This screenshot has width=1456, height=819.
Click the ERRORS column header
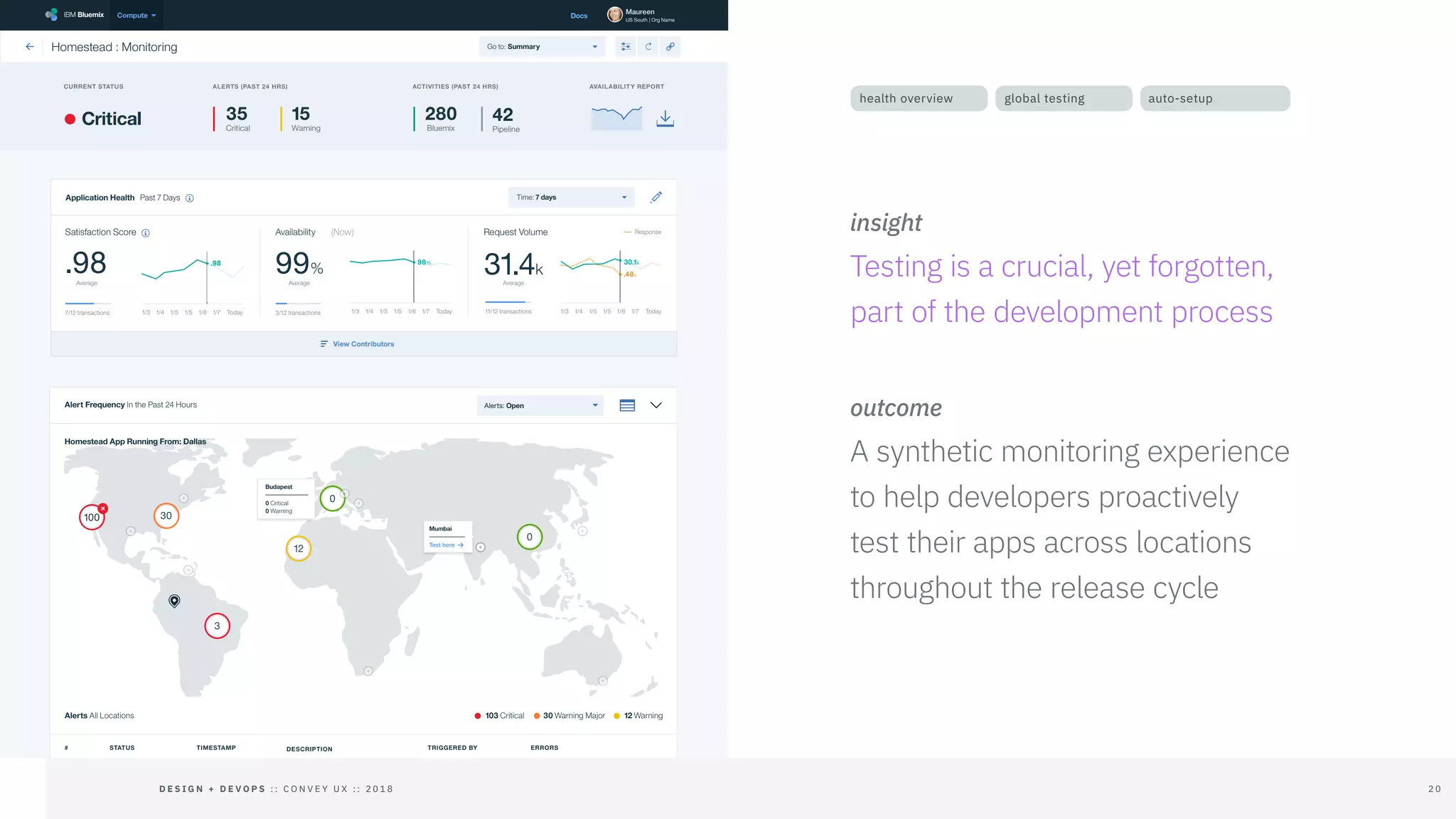click(545, 748)
